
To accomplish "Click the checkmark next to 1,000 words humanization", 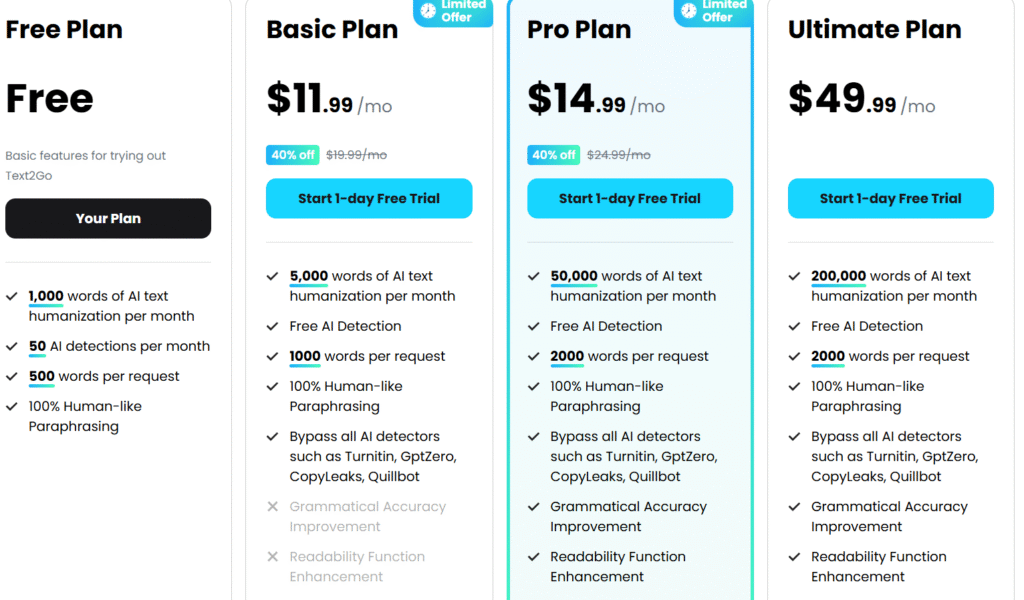I will 11,296.
